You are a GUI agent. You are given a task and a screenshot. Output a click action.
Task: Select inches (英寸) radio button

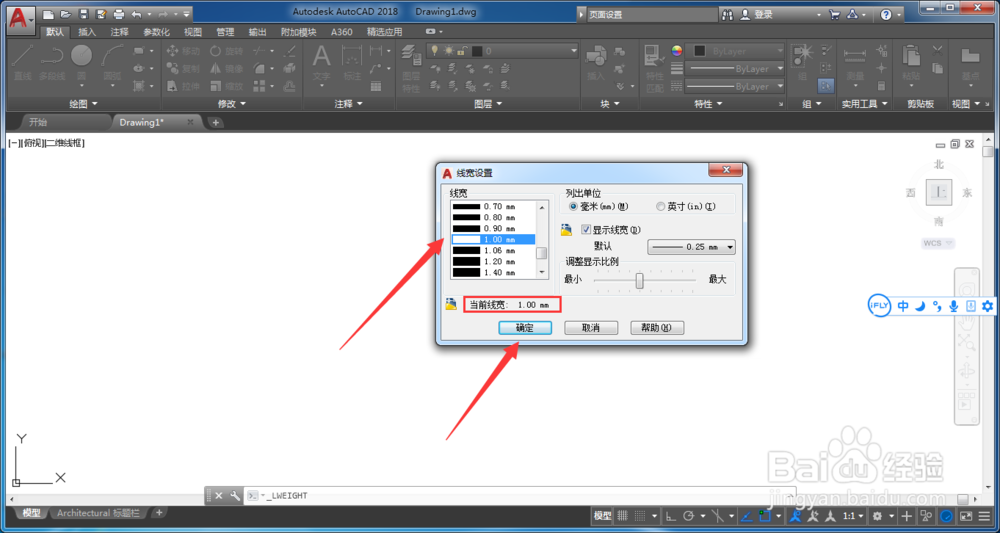(x=660, y=207)
